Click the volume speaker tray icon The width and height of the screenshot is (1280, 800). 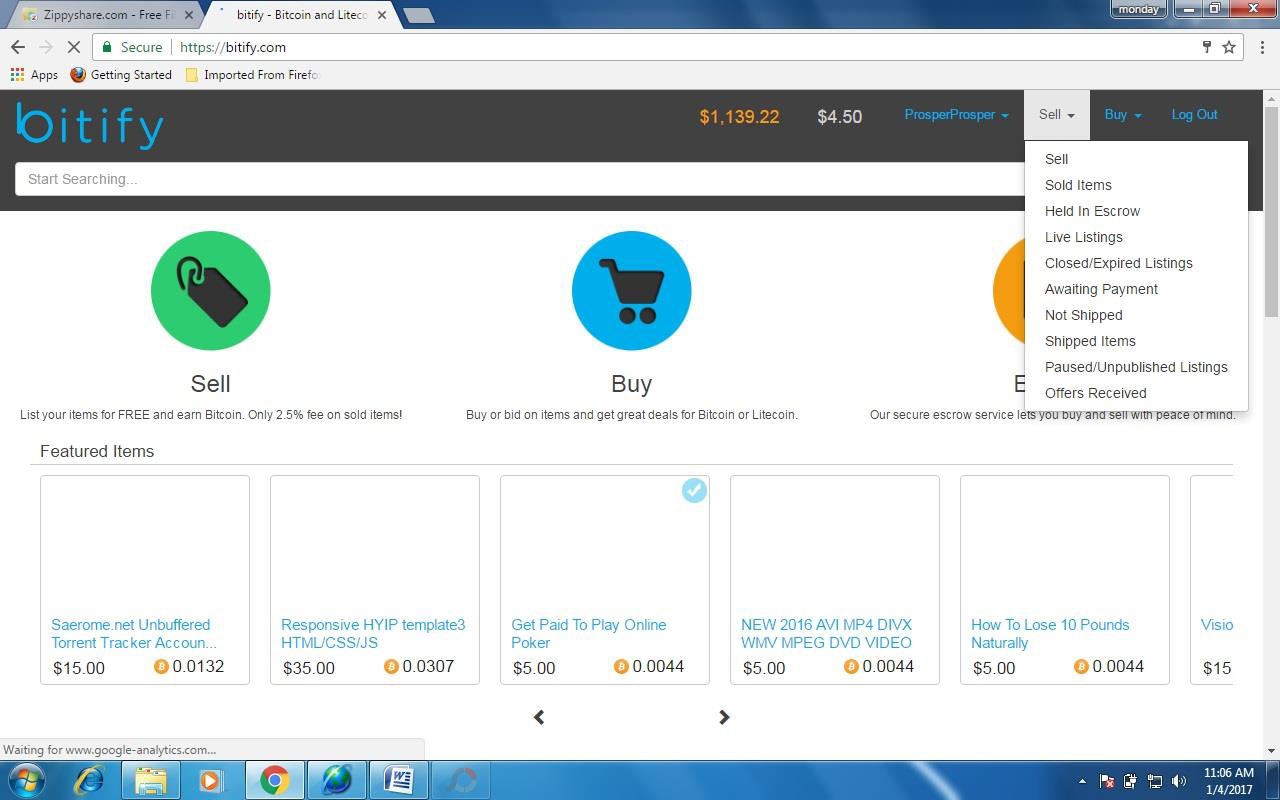1179,781
